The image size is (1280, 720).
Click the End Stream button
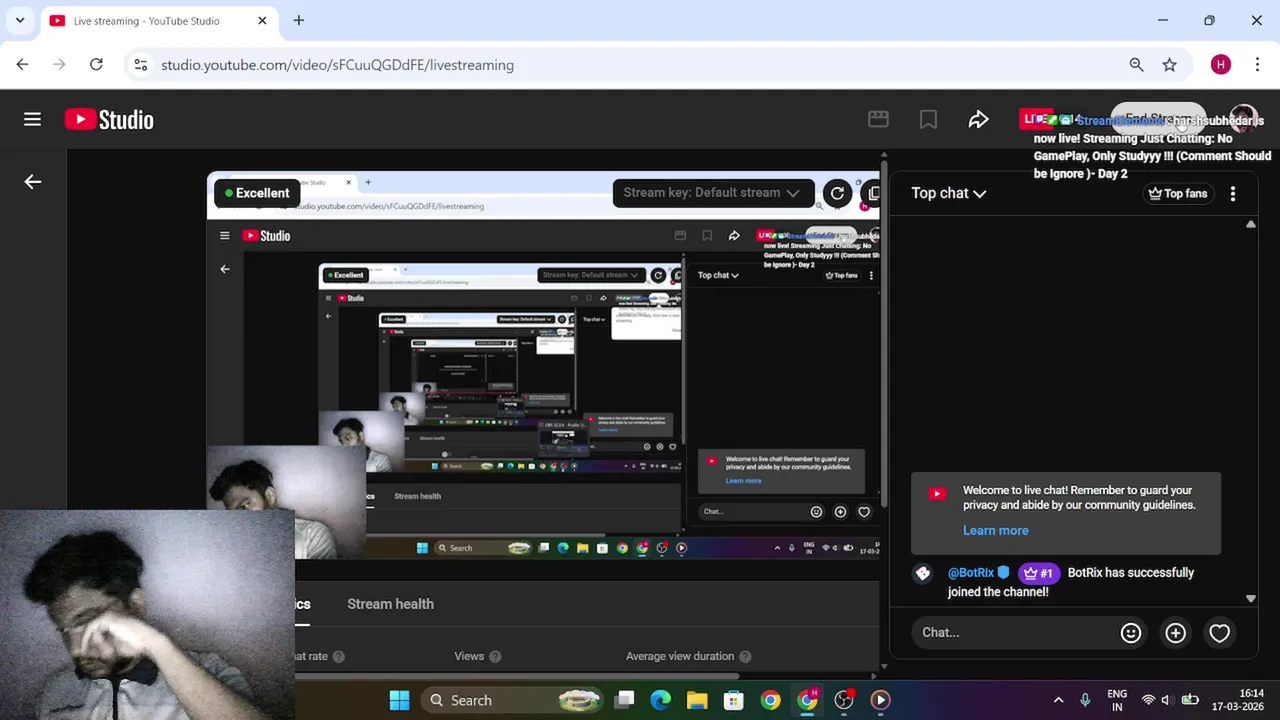coord(1158,119)
